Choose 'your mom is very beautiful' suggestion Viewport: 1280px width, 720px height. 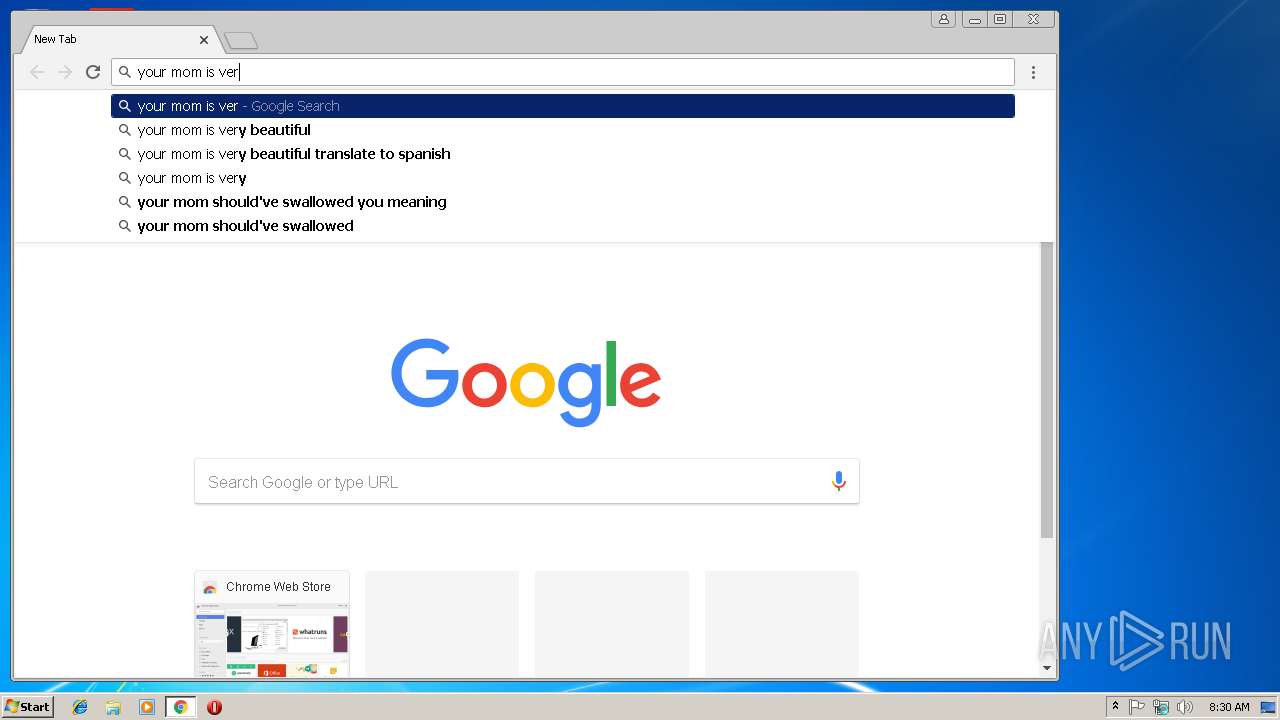[x=563, y=130]
